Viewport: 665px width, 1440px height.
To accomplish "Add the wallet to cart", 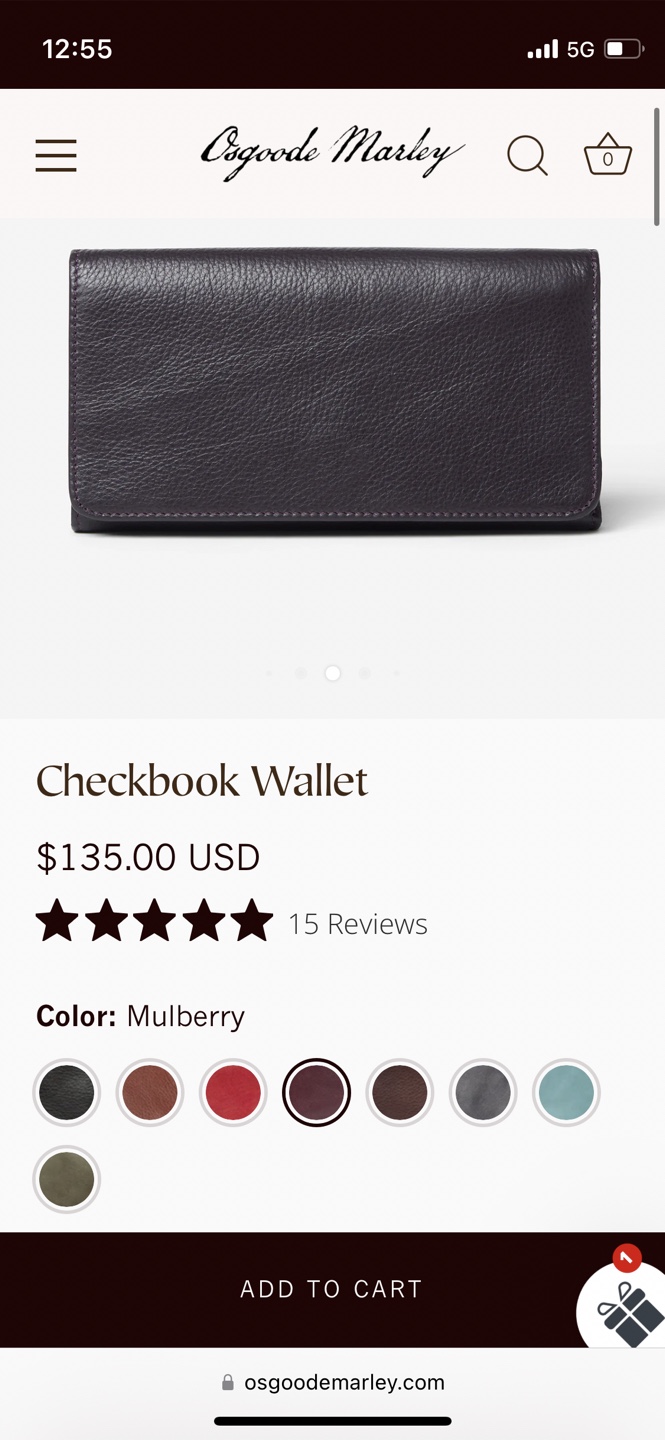I will [332, 1289].
